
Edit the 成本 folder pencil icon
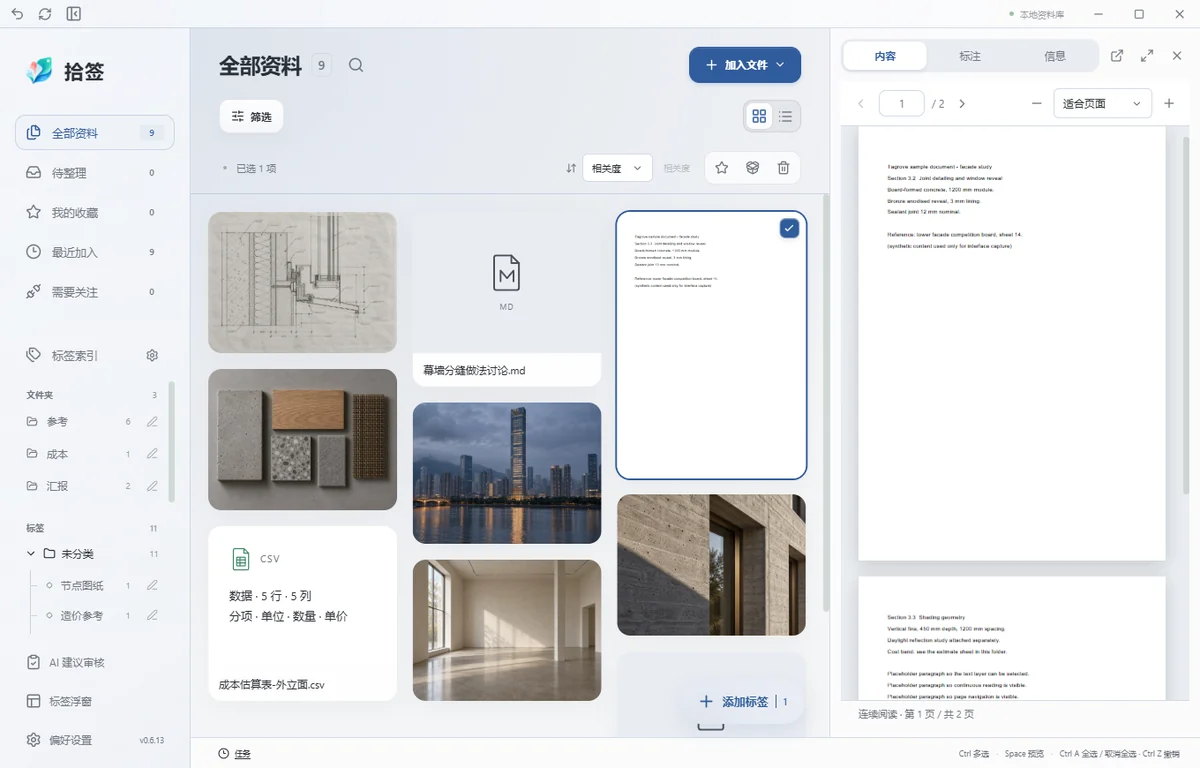[152, 454]
